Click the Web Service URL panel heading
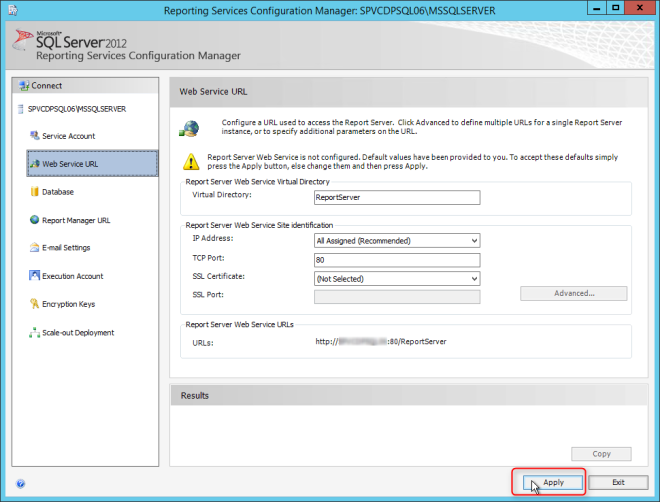Screen dimensions: 660x502 tap(213, 92)
